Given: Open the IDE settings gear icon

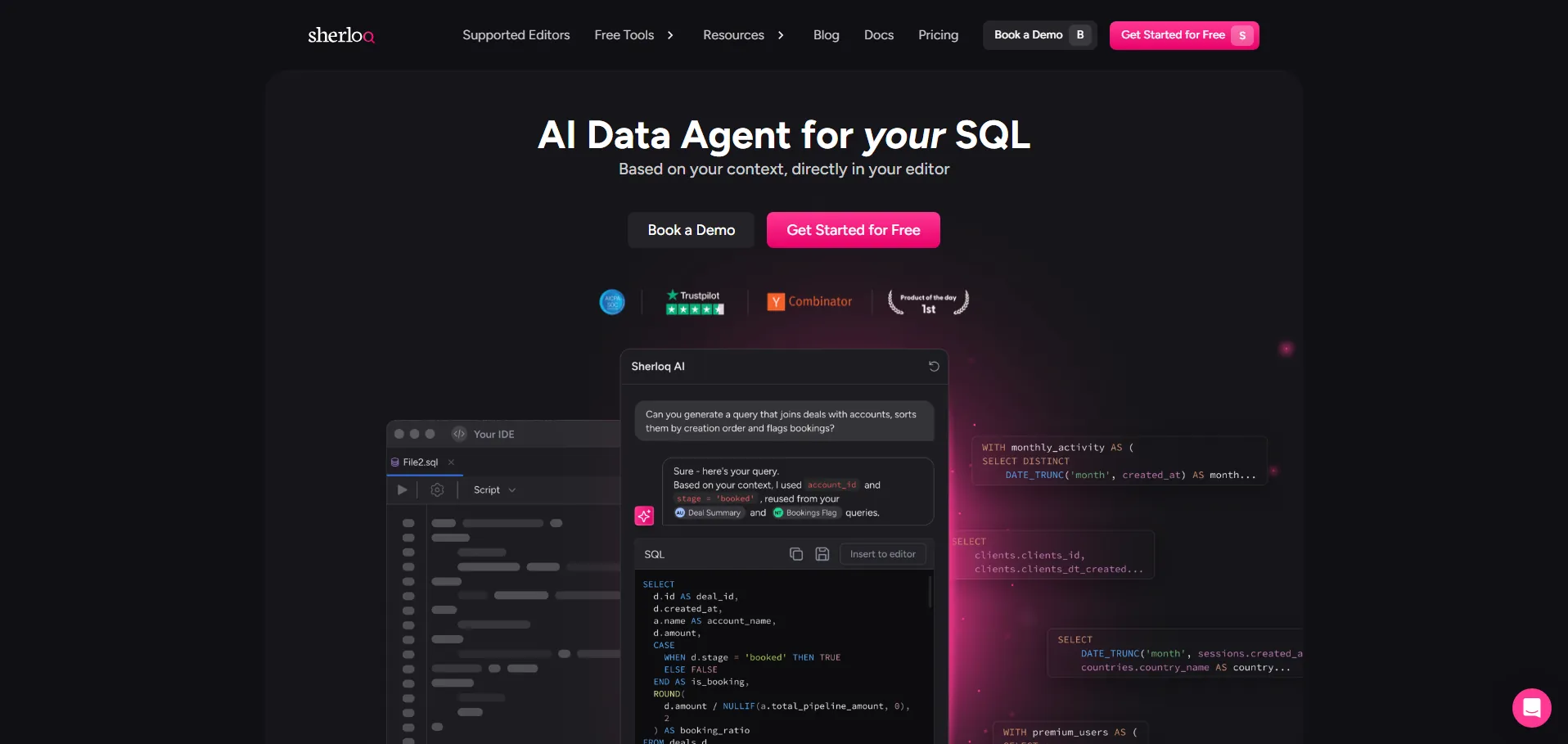Looking at the screenshot, I should pyautogui.click(x=437, y=489).
